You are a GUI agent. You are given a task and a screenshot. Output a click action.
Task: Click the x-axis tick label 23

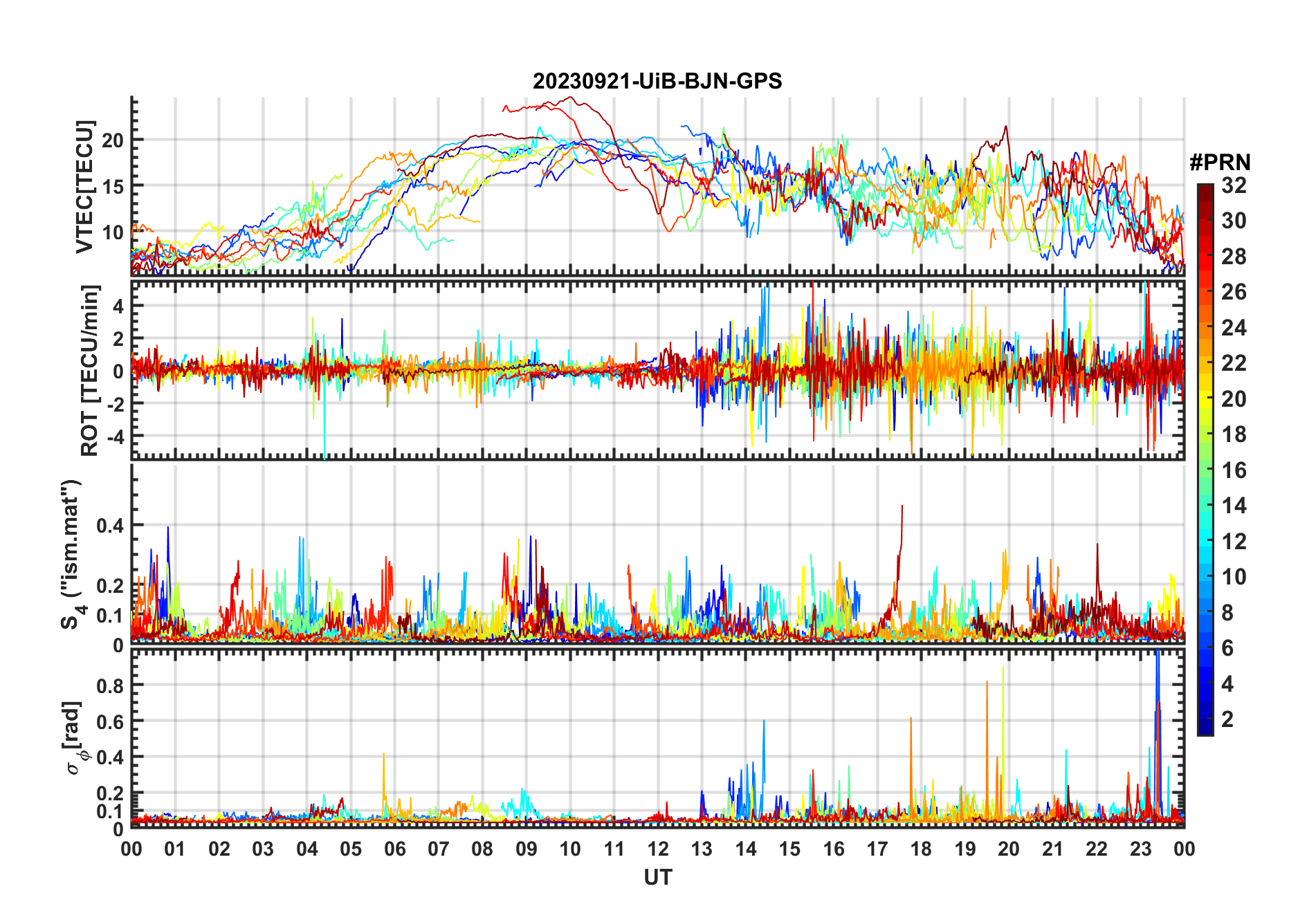coord(1140,849)
